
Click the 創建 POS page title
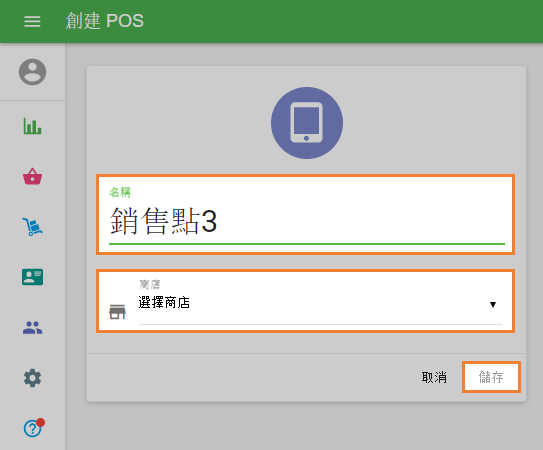click(105, 21)
